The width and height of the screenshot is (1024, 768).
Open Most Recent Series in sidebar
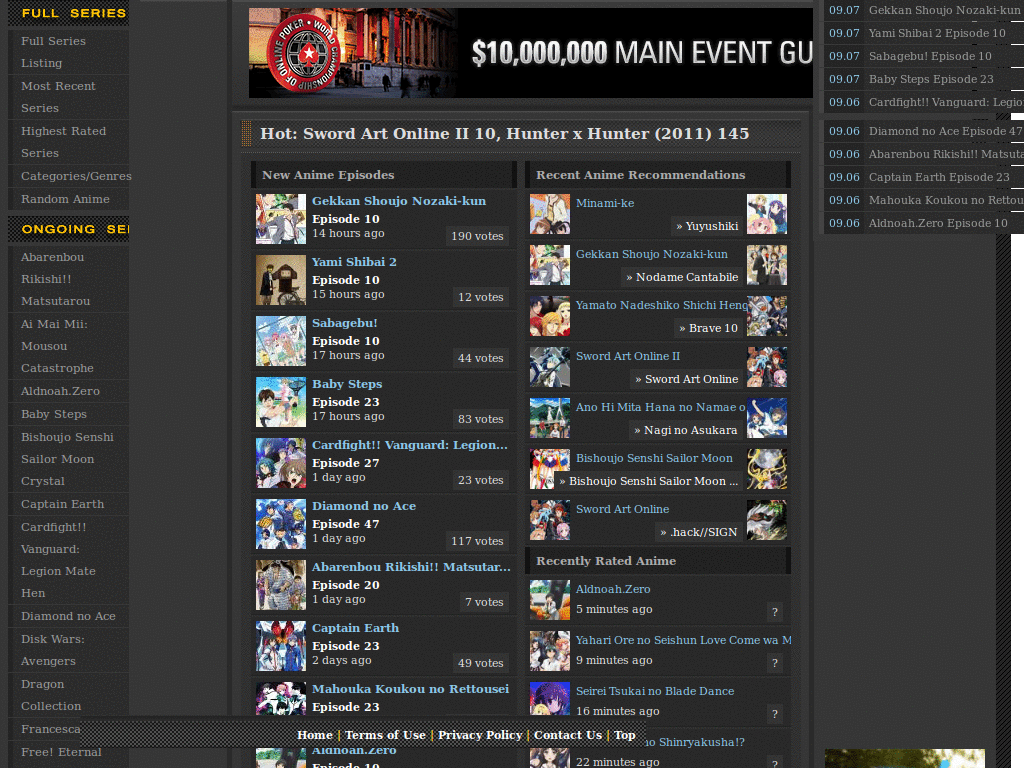tap(58, 97)
